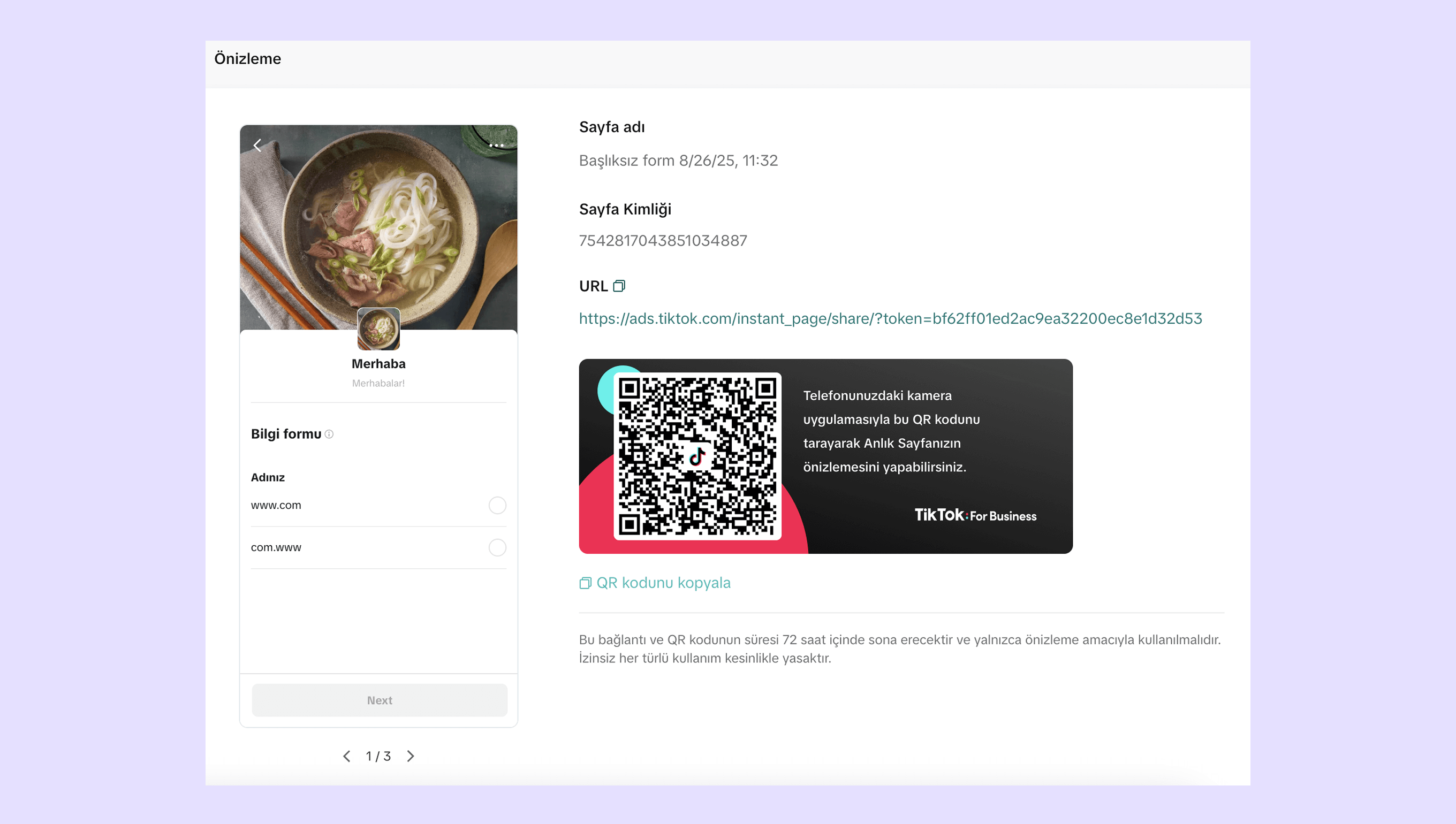Click the page indicator 1 / 3
This screenshot has height=824, width=1456.
pyautogui.click(x=378, y=756)
